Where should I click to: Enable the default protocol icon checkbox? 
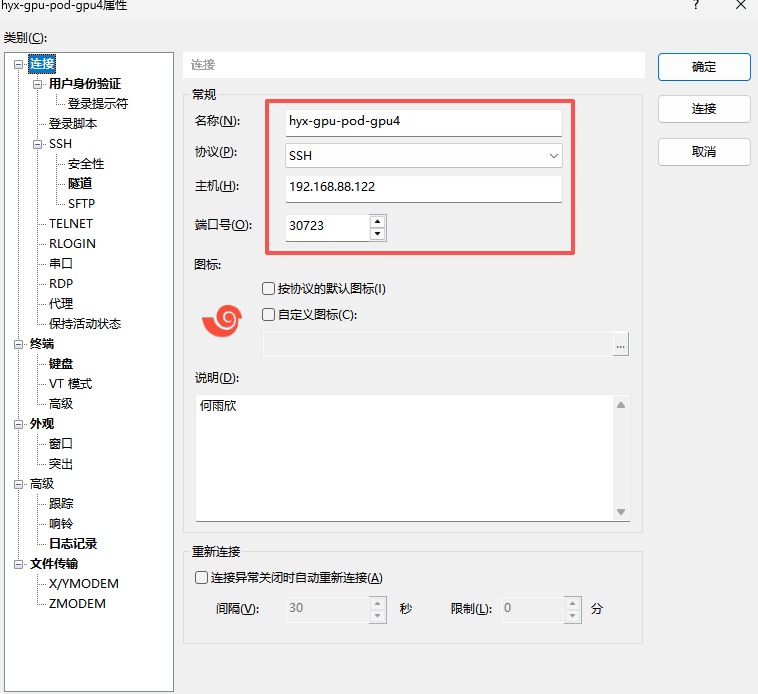coord(268,289)
